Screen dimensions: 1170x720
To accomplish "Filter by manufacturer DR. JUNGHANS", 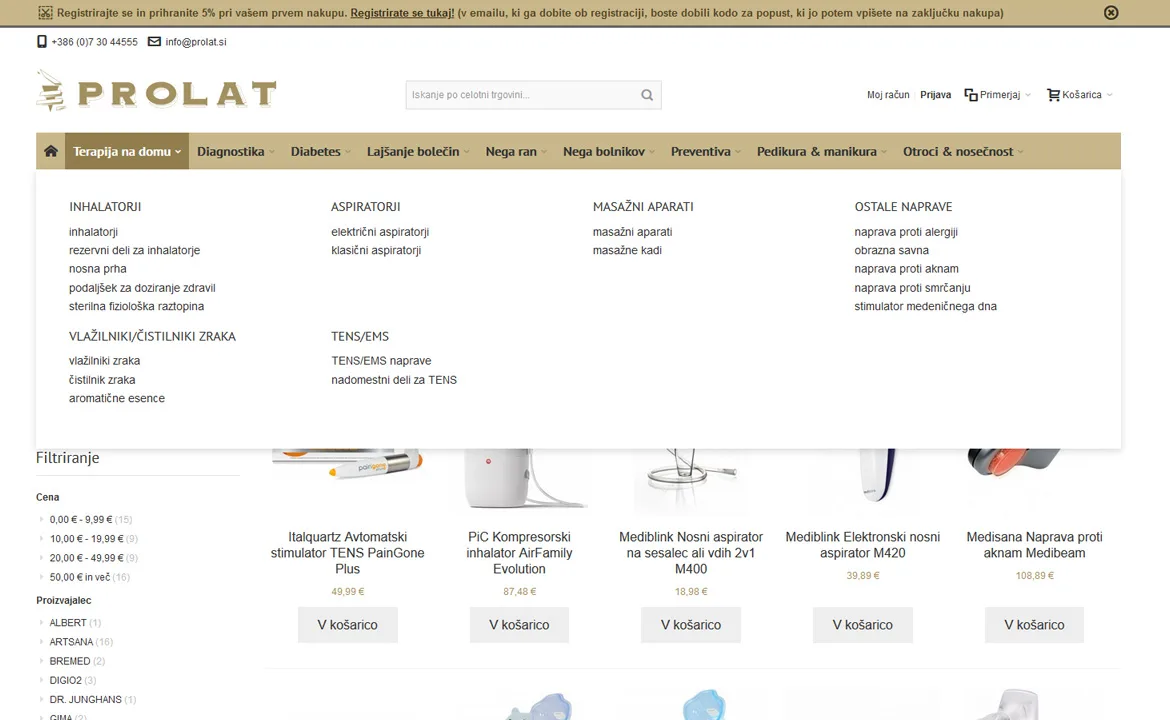I will pyautogui.click(x=85, y=700).
